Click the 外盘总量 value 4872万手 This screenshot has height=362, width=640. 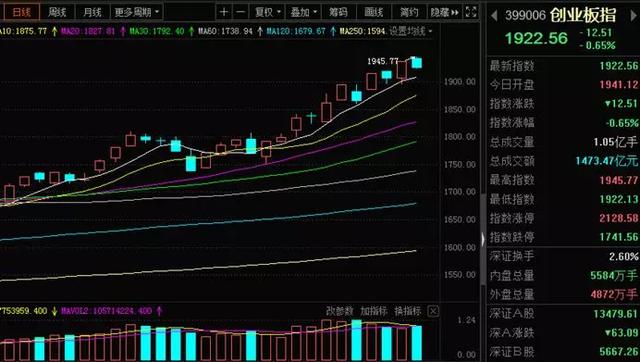coord(614,294)
